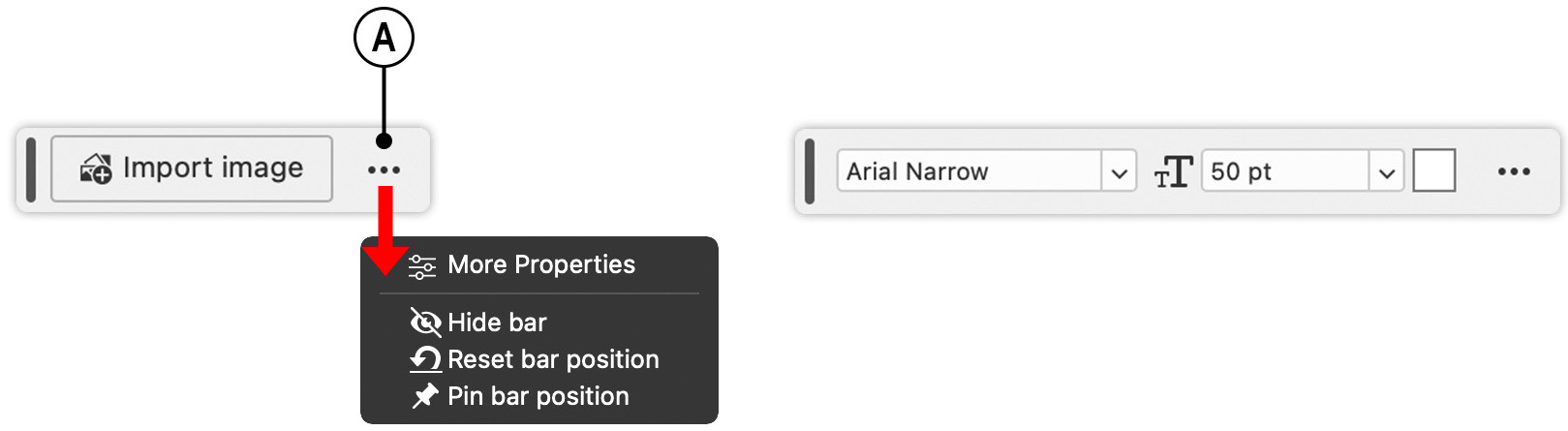Open the white text color swatch

pyautogui.click(x=1434, y=171)
